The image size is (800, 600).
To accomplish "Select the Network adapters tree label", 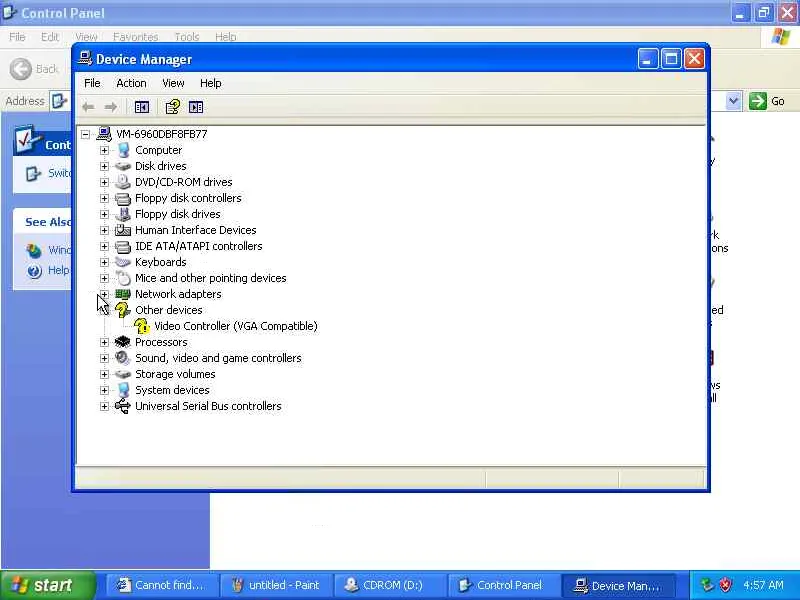I will pyautogui.click(x=178, y=294).
